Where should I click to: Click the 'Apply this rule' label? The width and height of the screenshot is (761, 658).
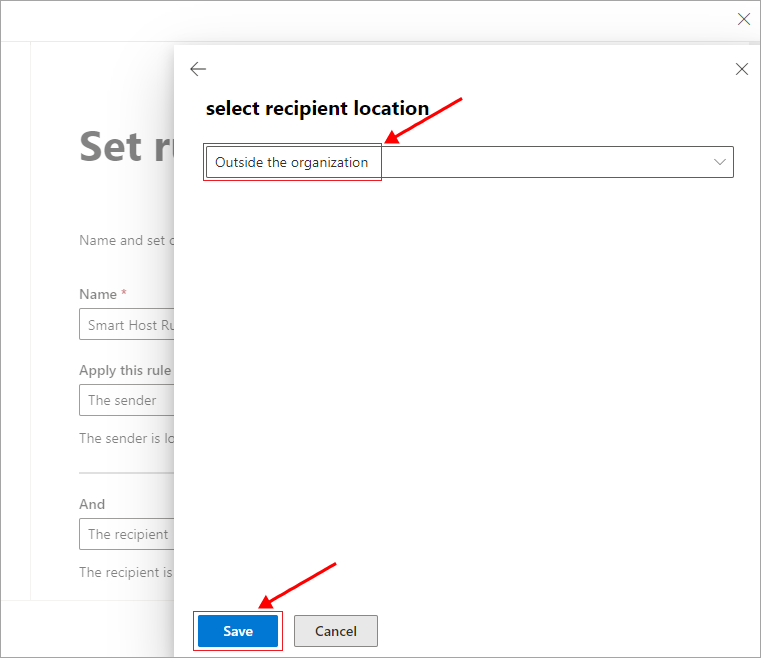(x=125, y=370)
